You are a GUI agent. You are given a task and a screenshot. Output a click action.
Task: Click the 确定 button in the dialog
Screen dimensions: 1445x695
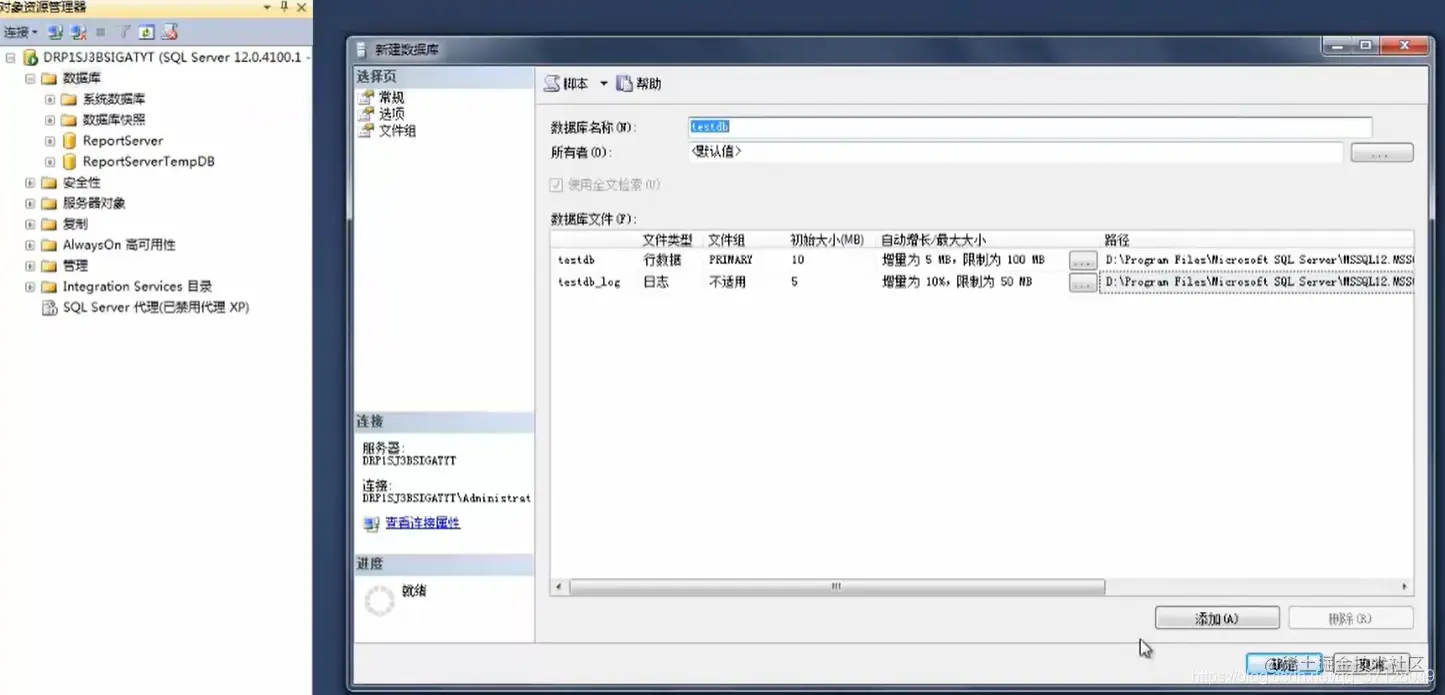point(1284,664)
